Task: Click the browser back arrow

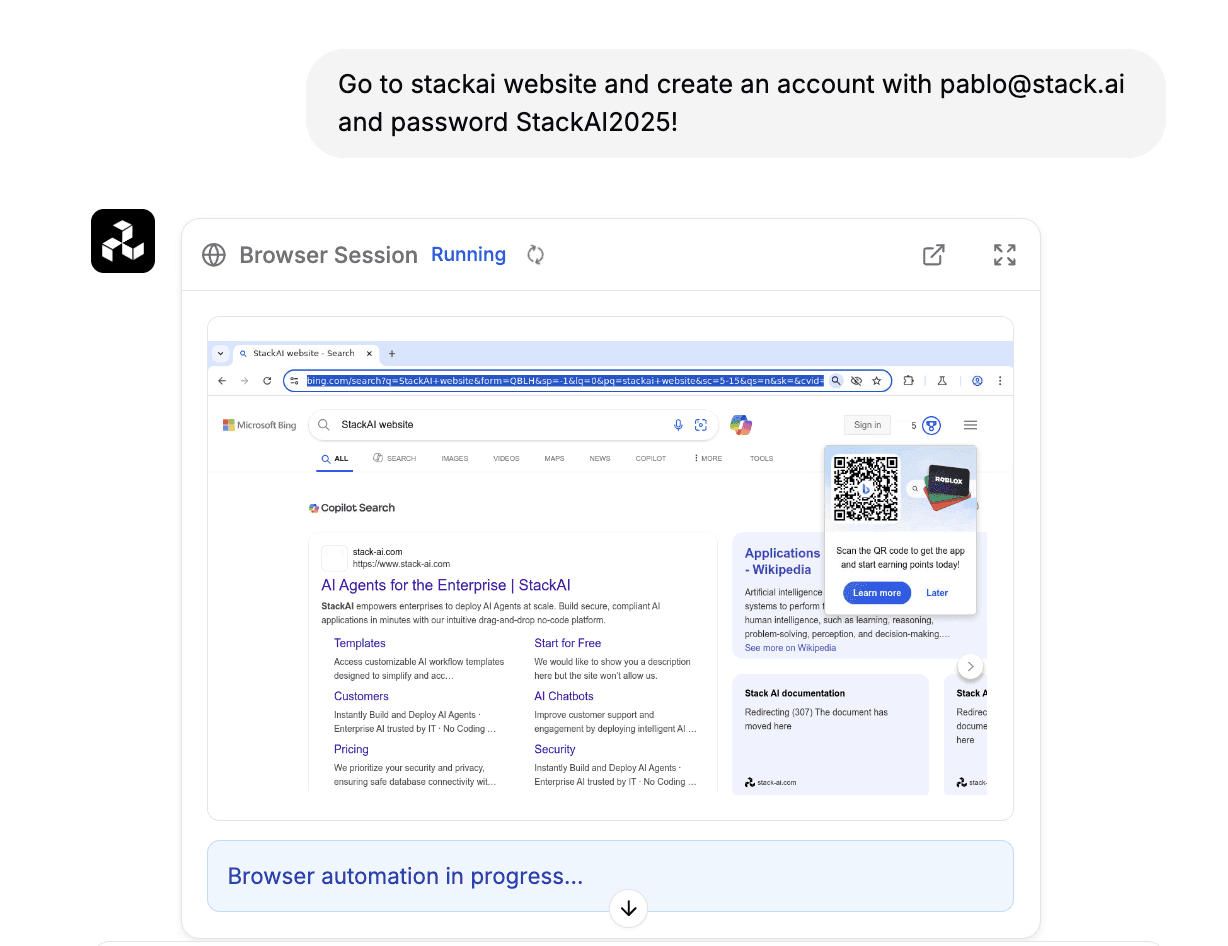Action: 222,381
